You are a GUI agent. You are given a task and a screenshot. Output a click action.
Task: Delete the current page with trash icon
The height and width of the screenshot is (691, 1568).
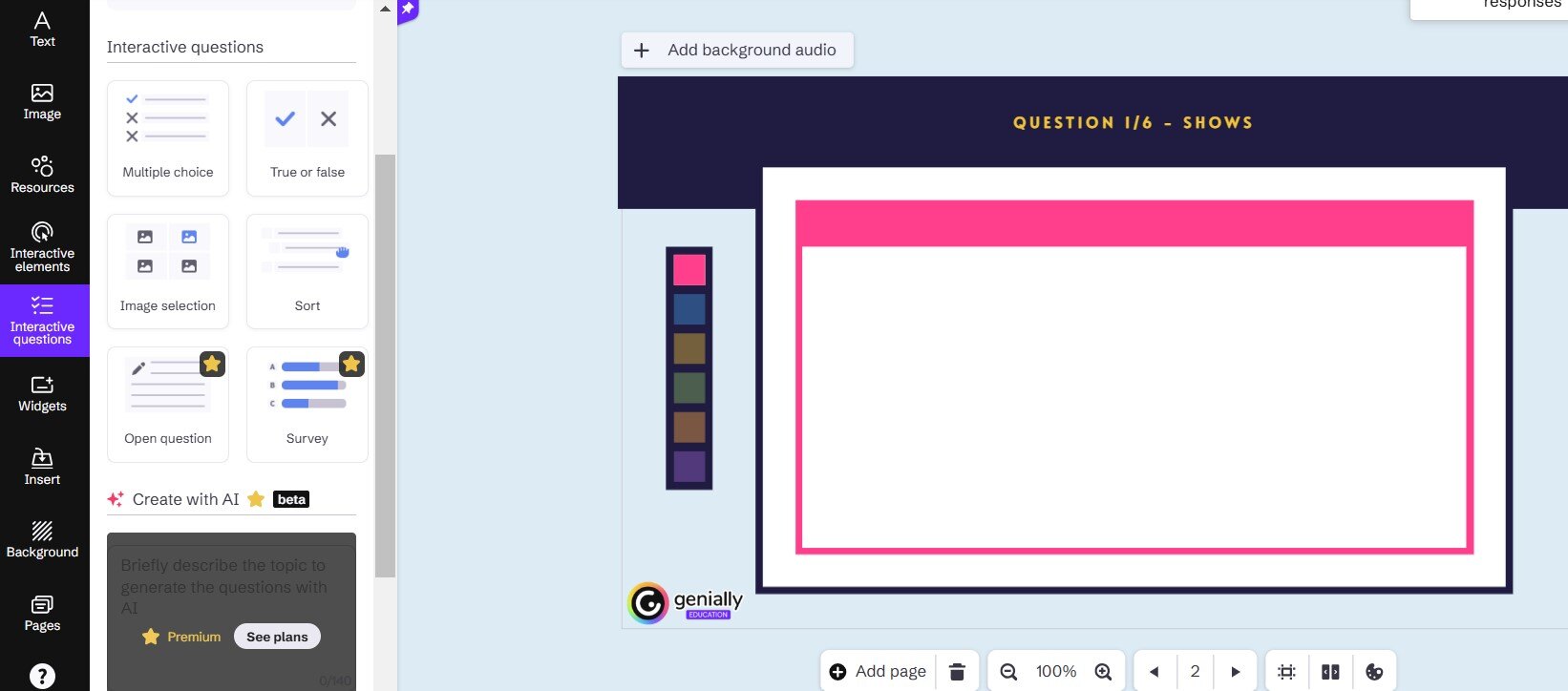click(957, 672)
